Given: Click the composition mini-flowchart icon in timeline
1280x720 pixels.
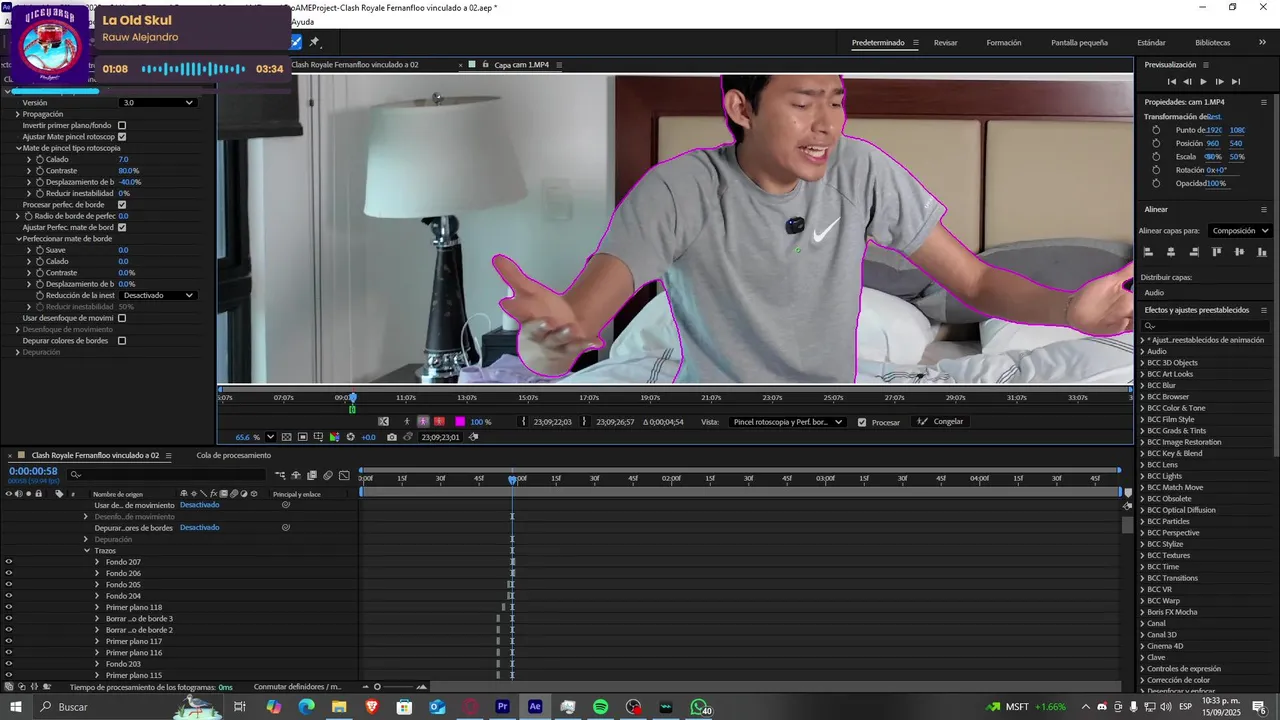Looking at the screenshot, I should [280, 475].
